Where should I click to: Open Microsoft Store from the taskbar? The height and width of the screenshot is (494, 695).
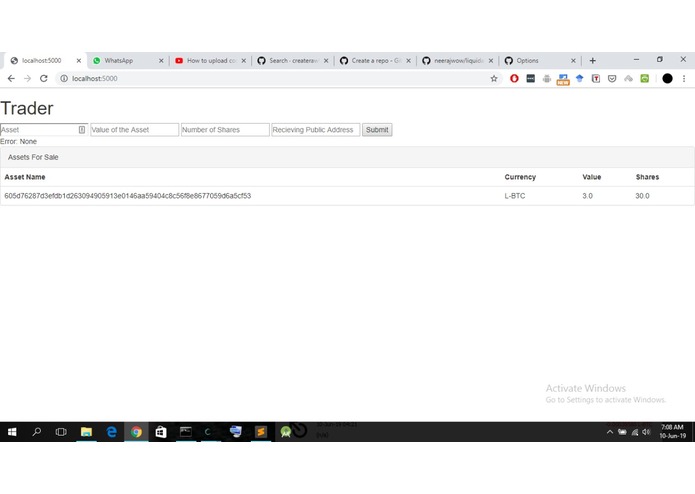[x=161, y=432]
